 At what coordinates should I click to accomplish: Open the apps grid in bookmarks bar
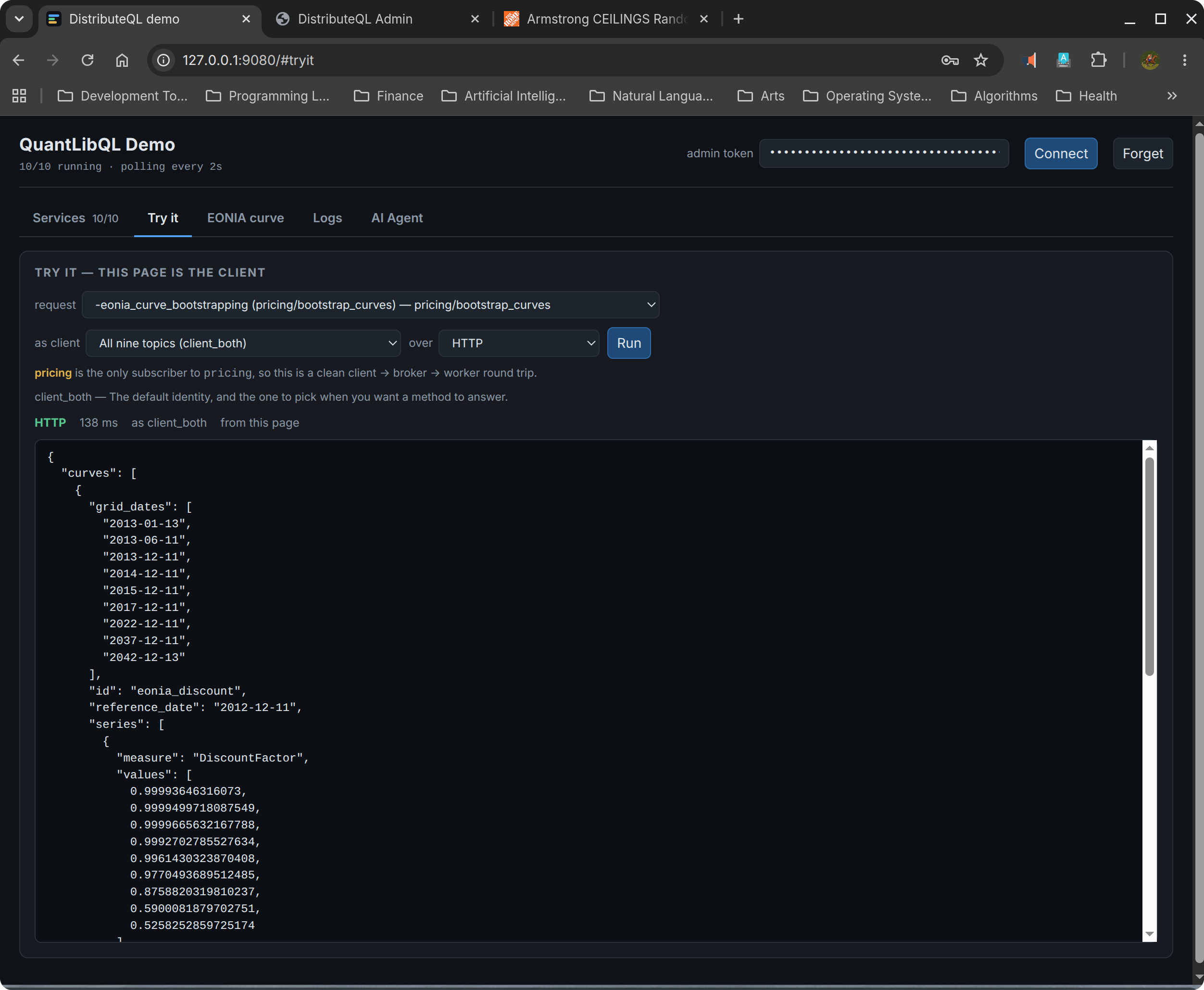pyautogui.click(x=19, y=96)
